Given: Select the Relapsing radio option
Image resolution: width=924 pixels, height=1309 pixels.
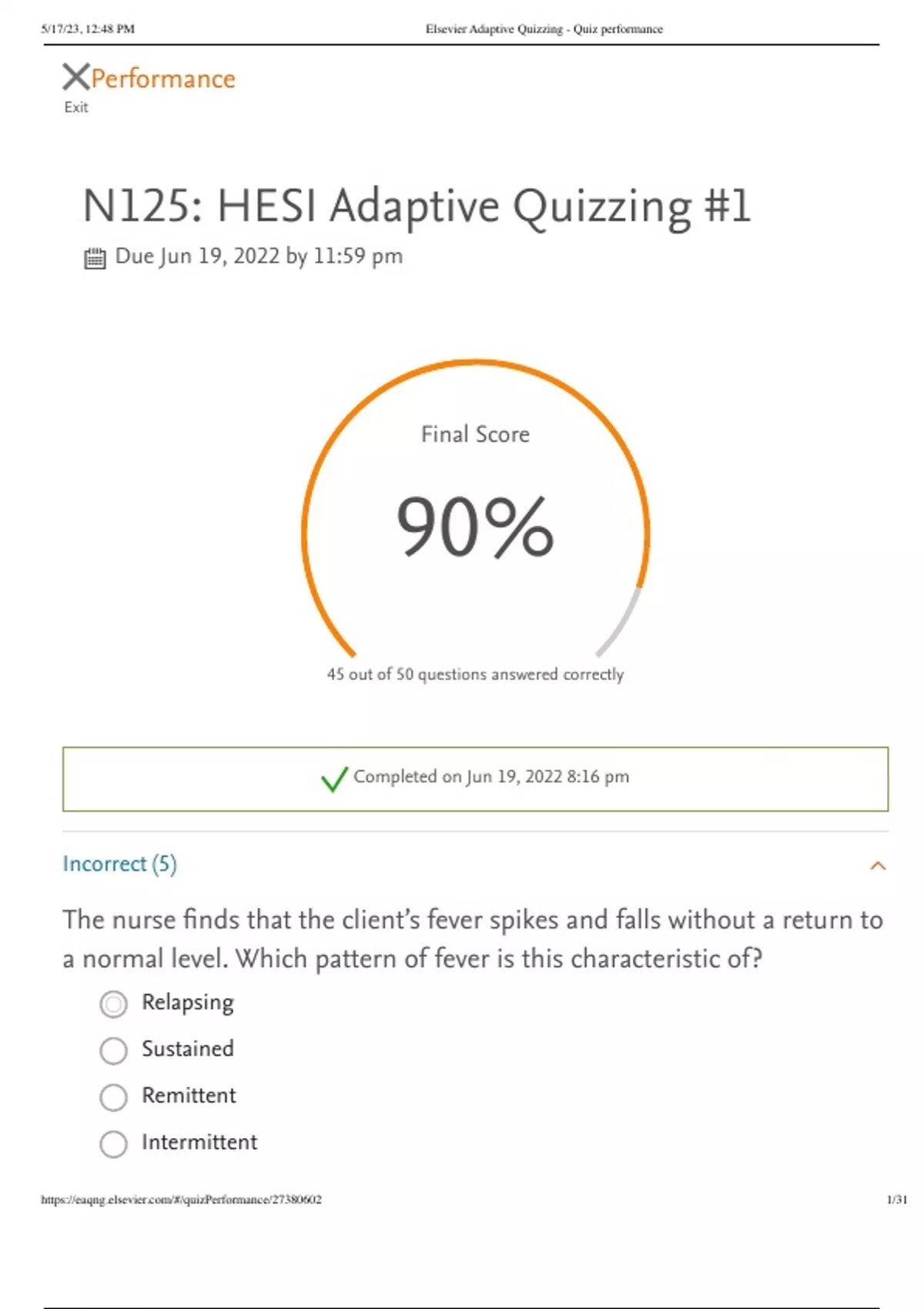Looking at the screenshot, I should (113, 1004).
